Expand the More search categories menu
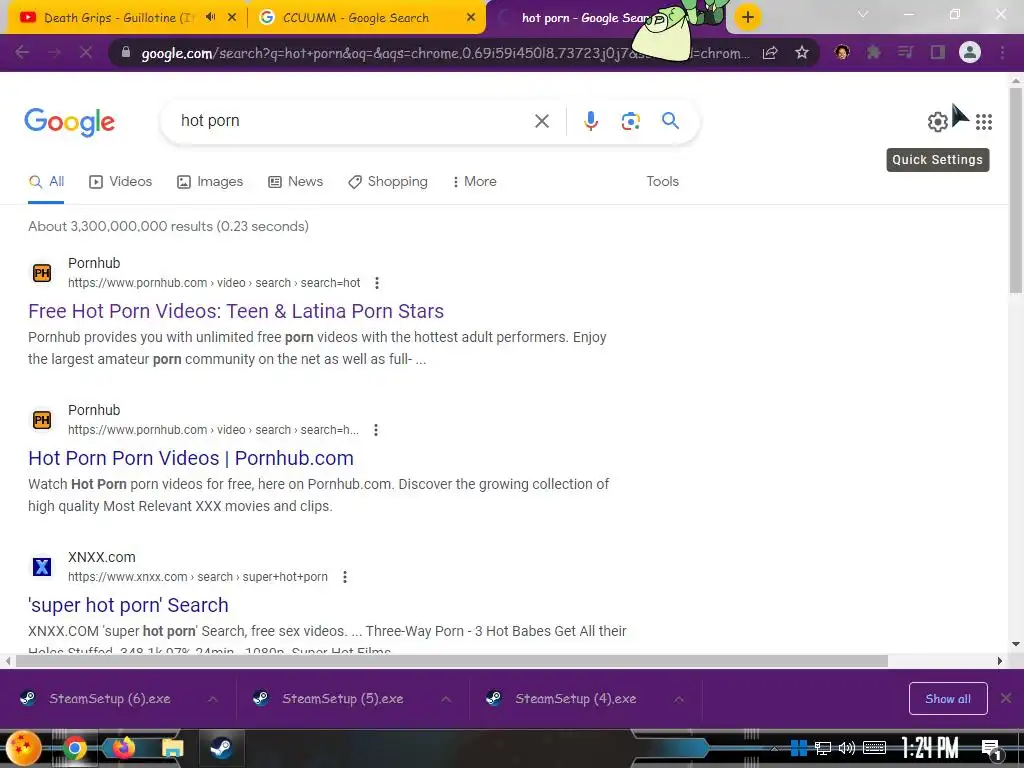 coord(475,182)
